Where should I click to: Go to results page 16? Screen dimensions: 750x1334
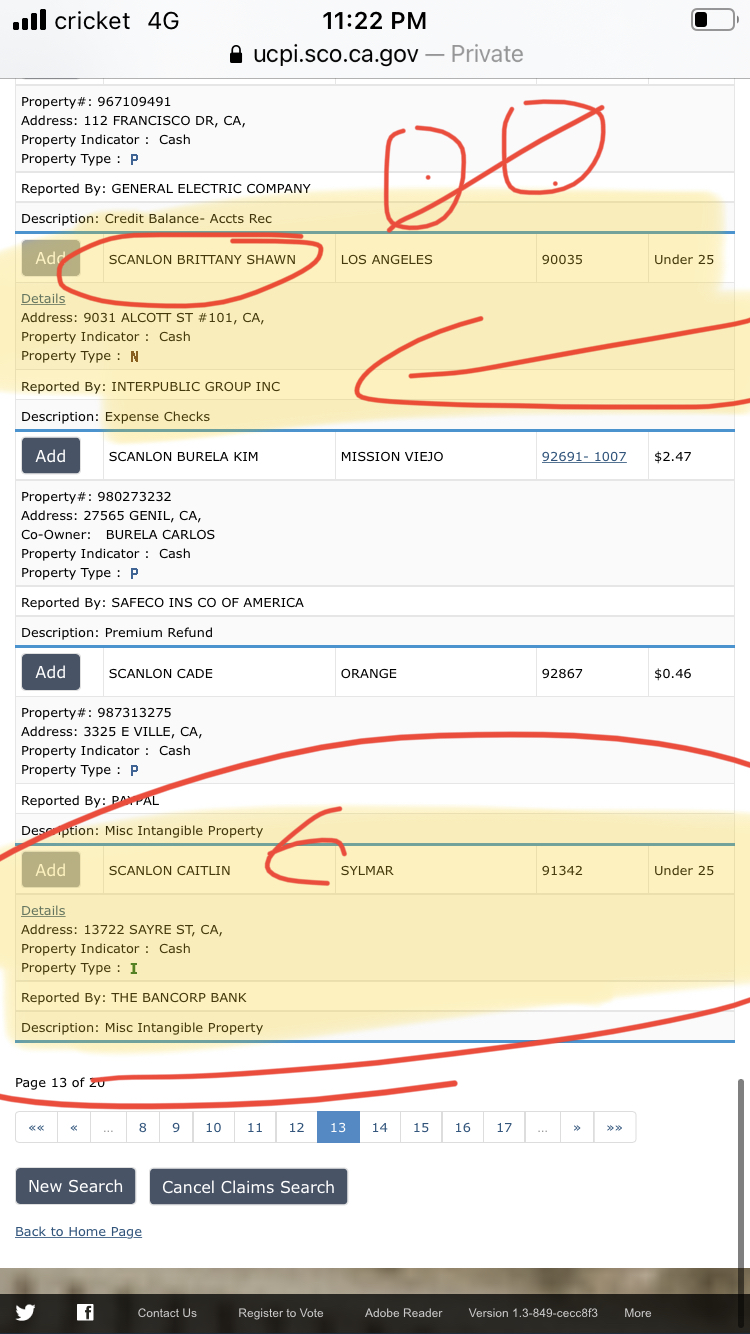click(463, 1127)
